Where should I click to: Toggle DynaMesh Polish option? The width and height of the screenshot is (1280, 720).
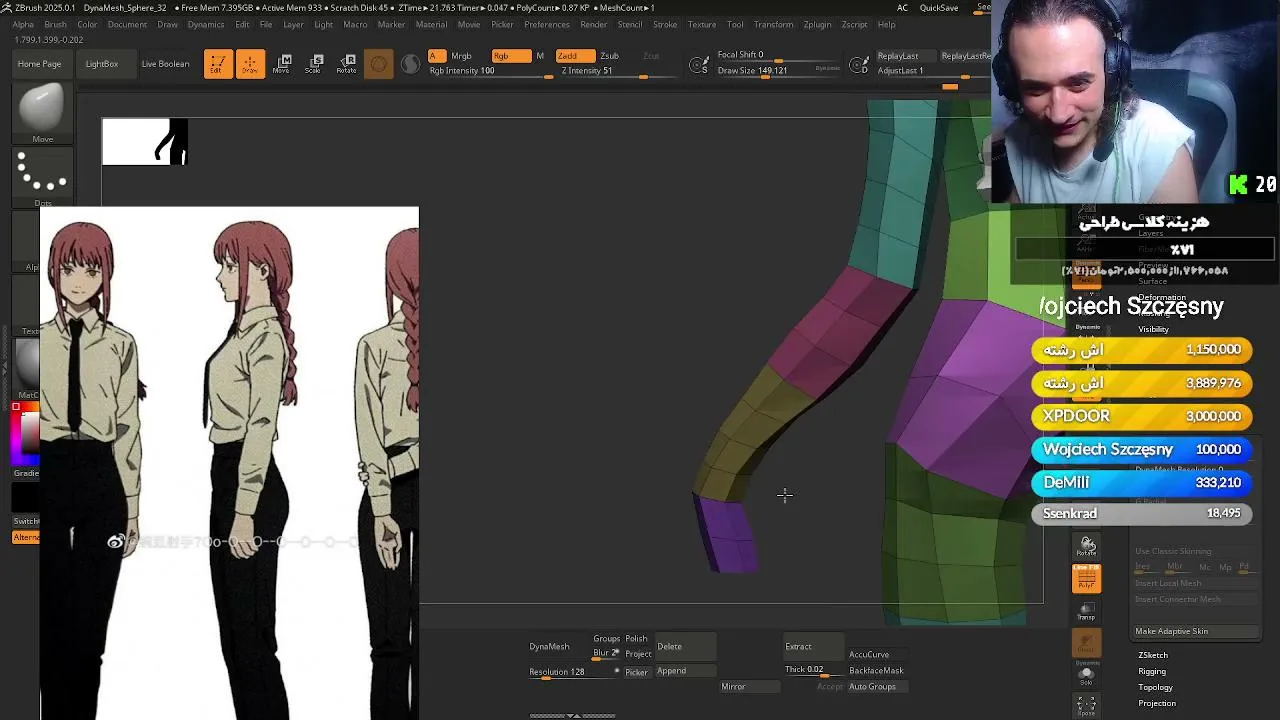tap(636, 639)
